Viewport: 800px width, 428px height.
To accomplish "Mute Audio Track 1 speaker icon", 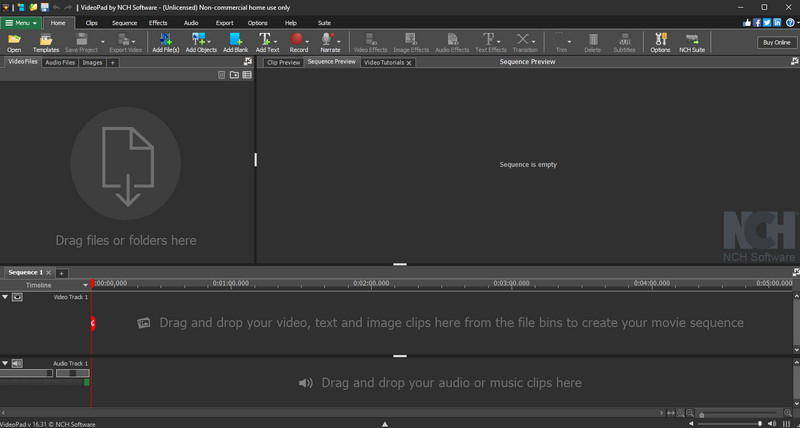I will point(17,363).
